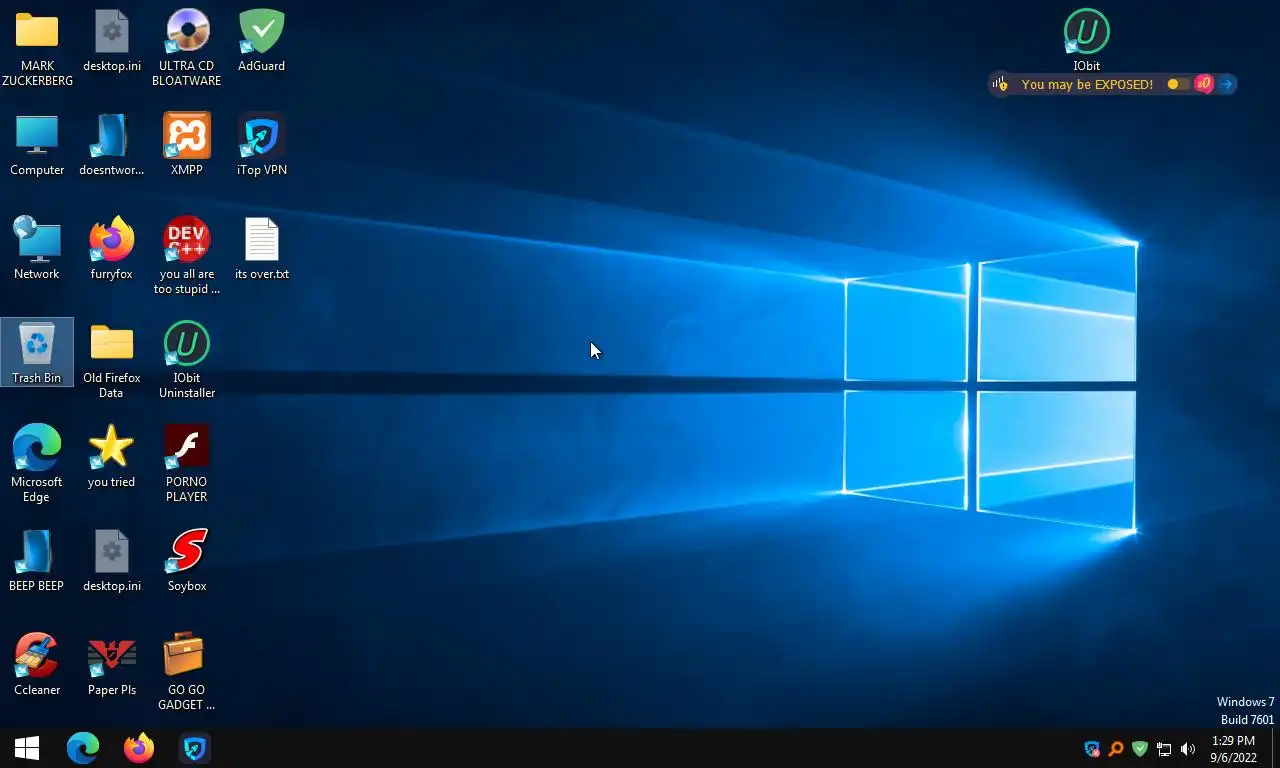
Task: Select the Ccleaner desktop shortcut
Action: [37, 665]
